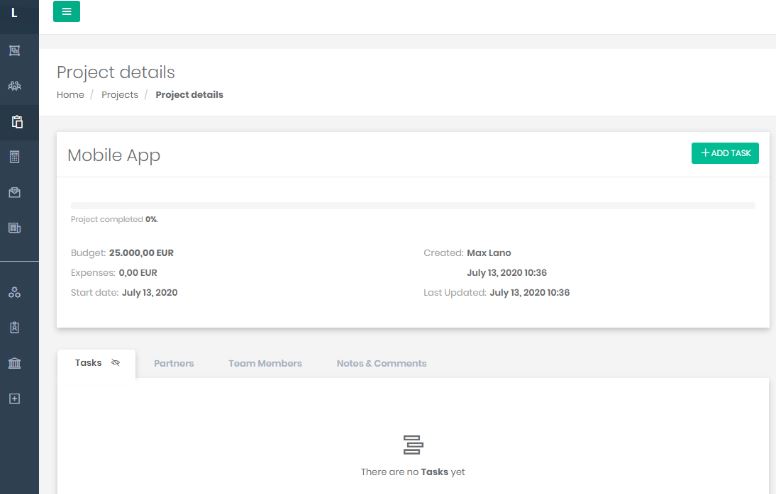Click the empty tasks stacked-bars icon
The height and width of the screenshot is (494, 776).
coord(413,445)
